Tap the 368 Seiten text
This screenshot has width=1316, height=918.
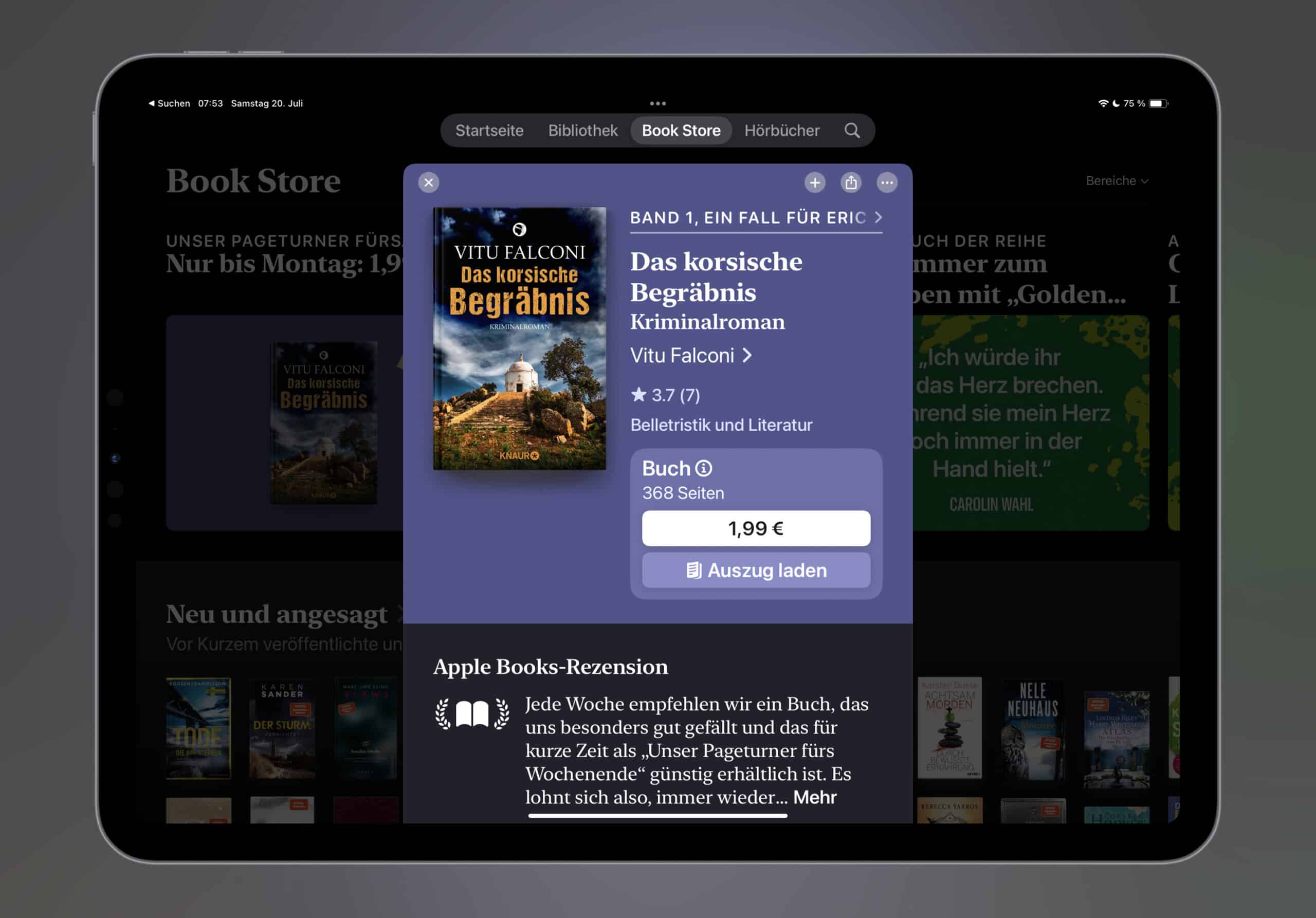683,493
